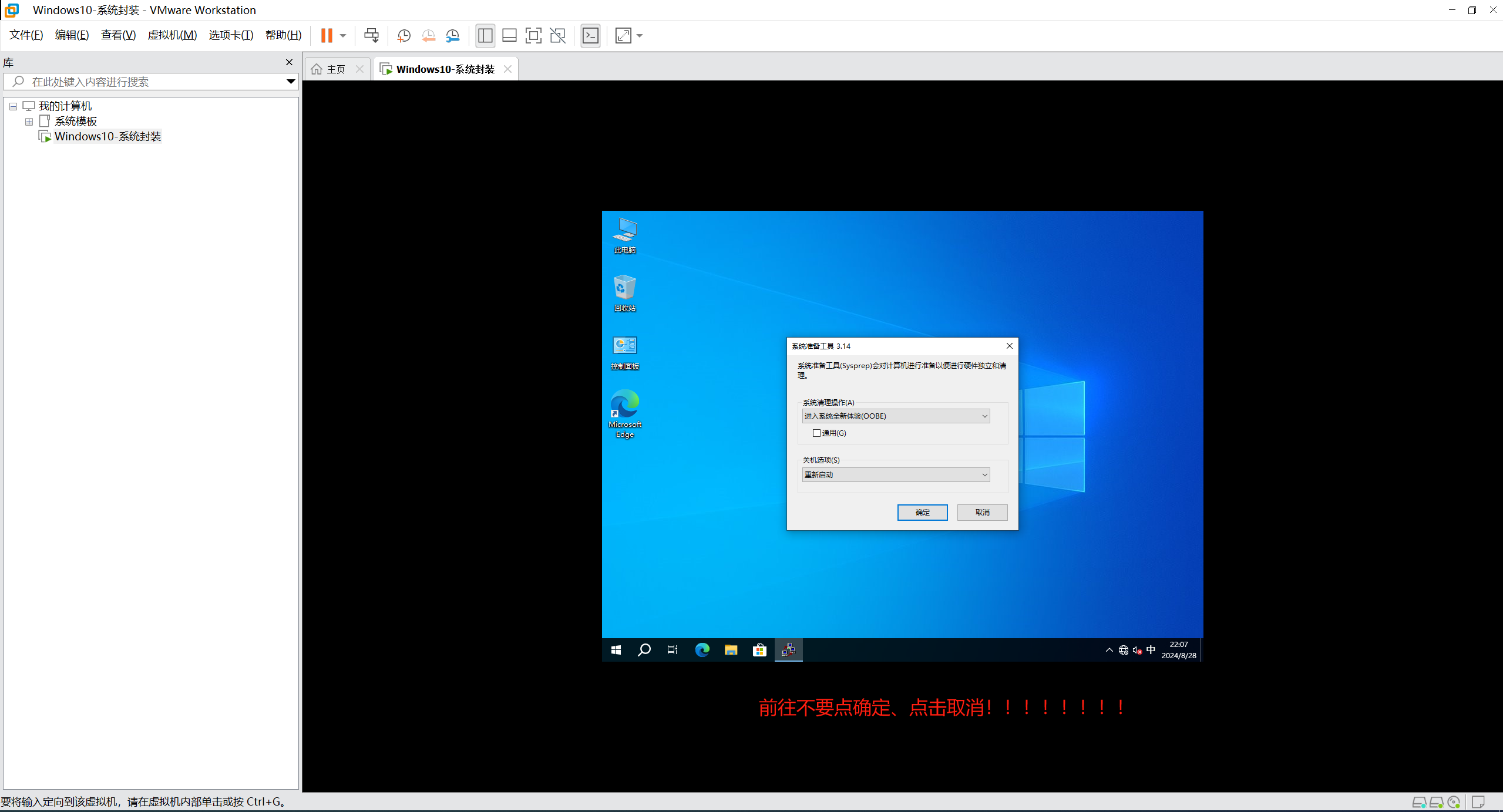Click the guest clock 22:07 date
The width and height of the screenshot is (1503, 812).
tap(1179, 650)
